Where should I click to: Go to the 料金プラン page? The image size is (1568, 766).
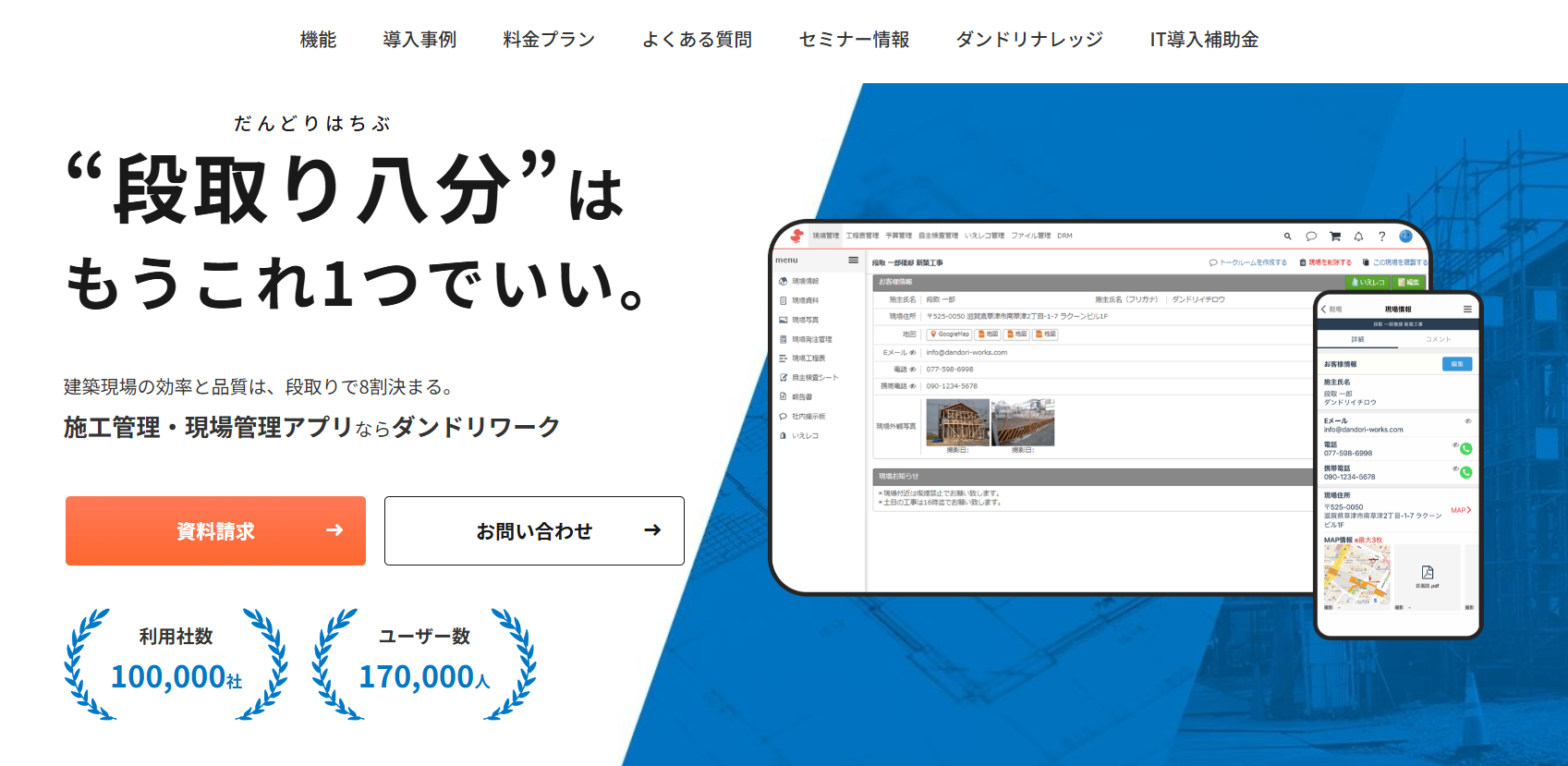(549, 40)
